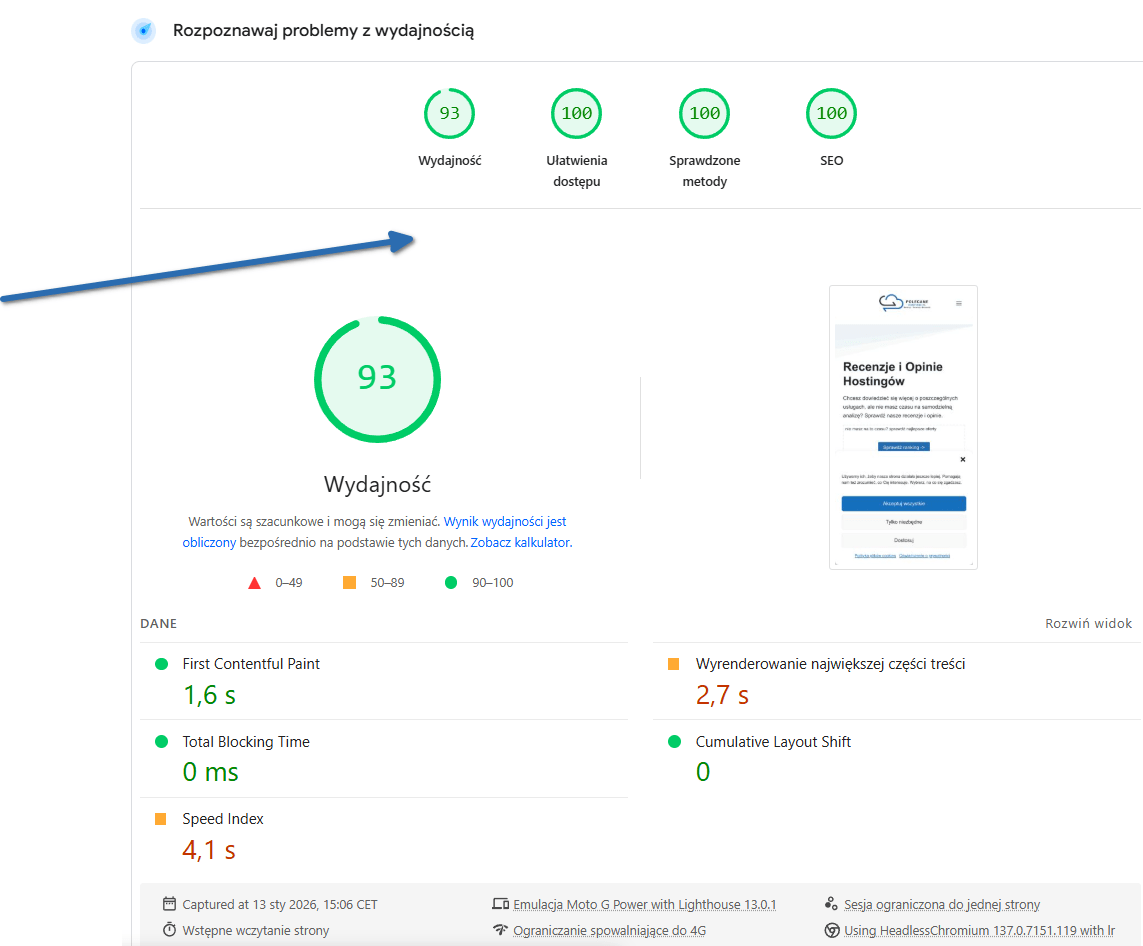This screenshot has width=1143, height=946.
Task: Click the Chromium icon beside HeadlessChromium version
Action: point(831,929)
